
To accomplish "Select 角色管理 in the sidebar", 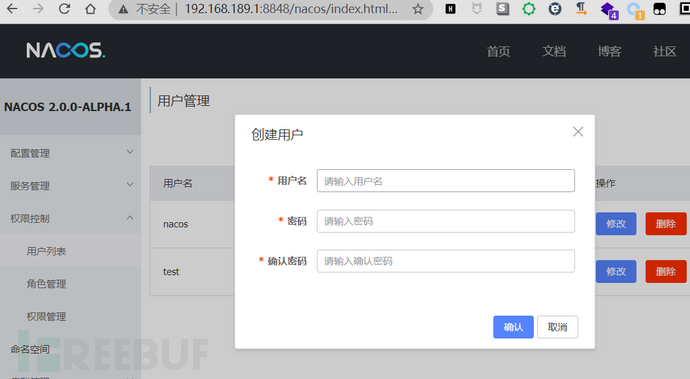I will tap(70, 283).
